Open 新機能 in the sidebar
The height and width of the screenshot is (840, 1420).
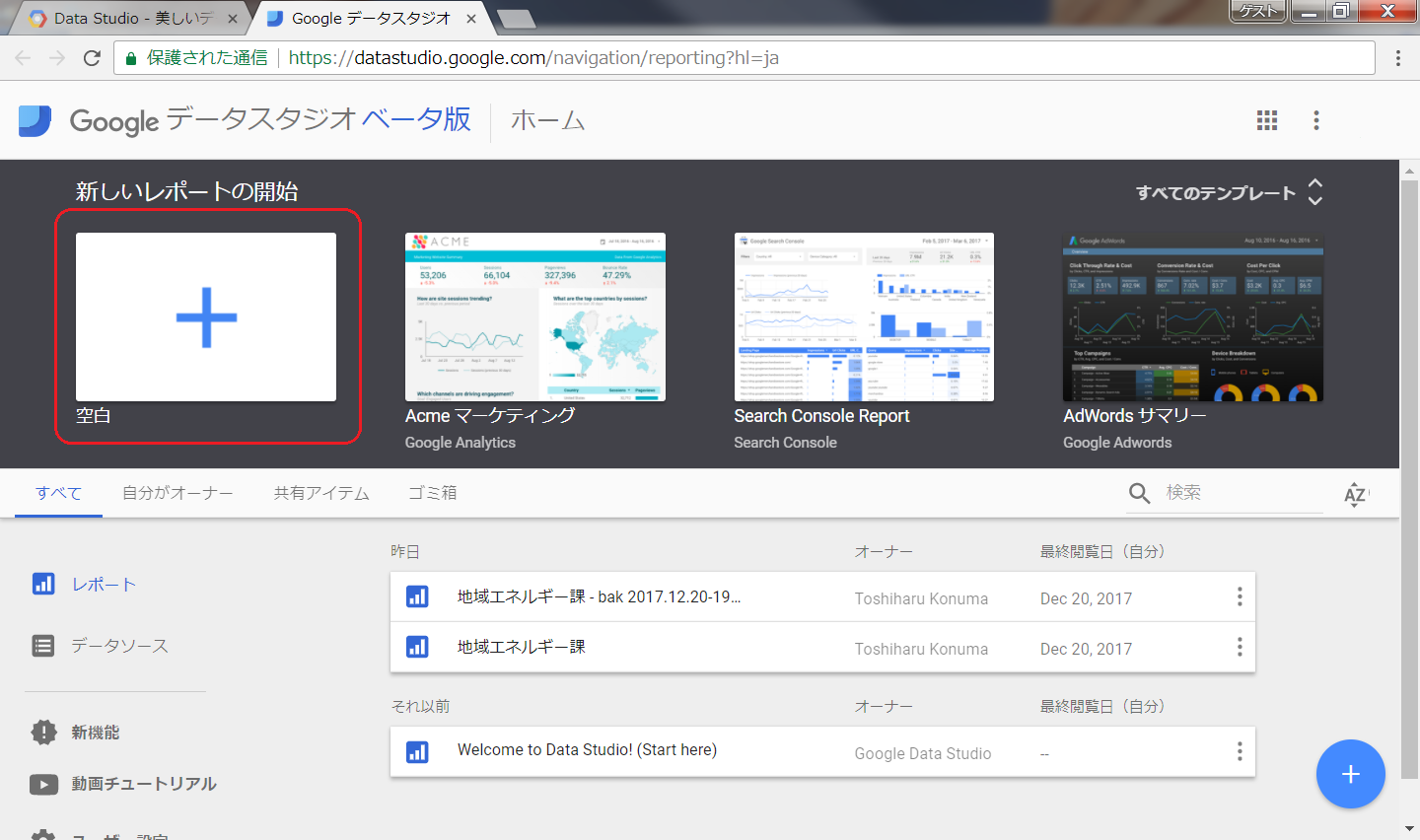click(95, 733)
